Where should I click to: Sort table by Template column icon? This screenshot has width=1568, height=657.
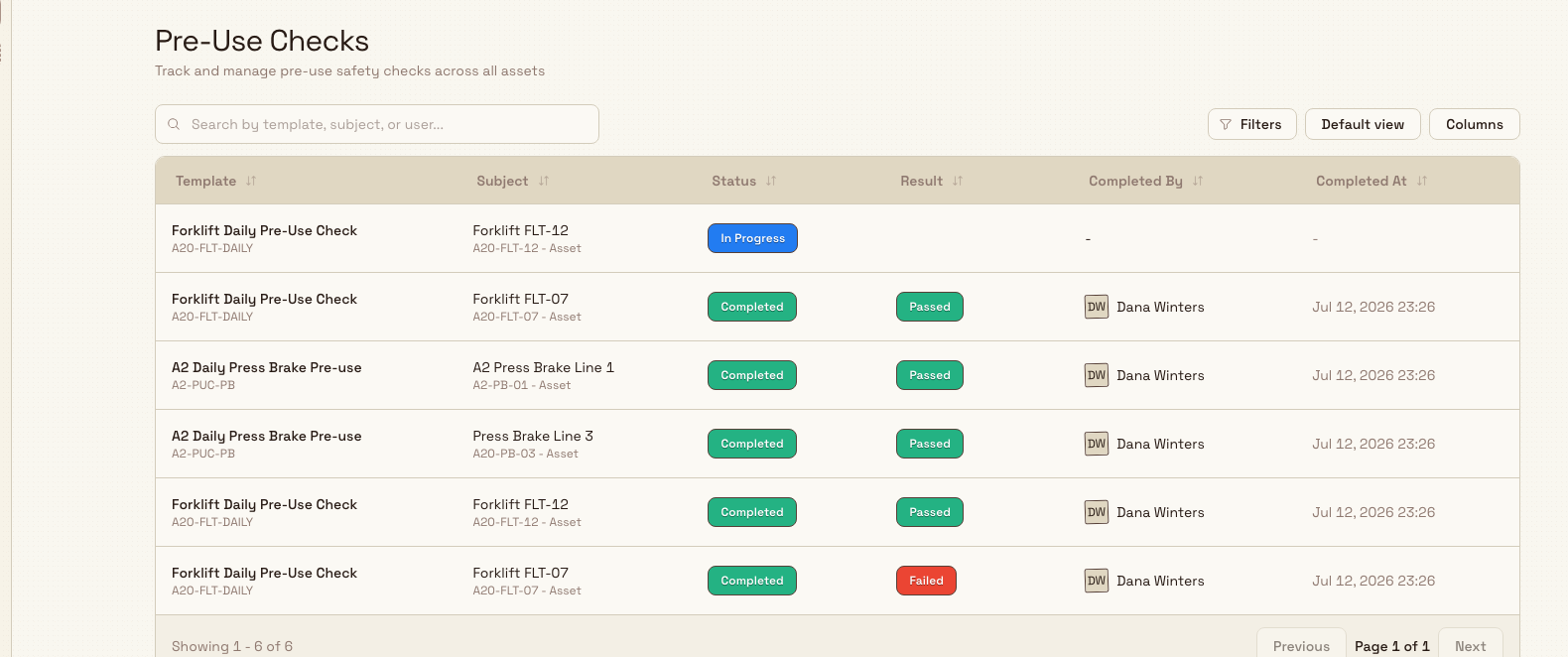click(251, 181)
